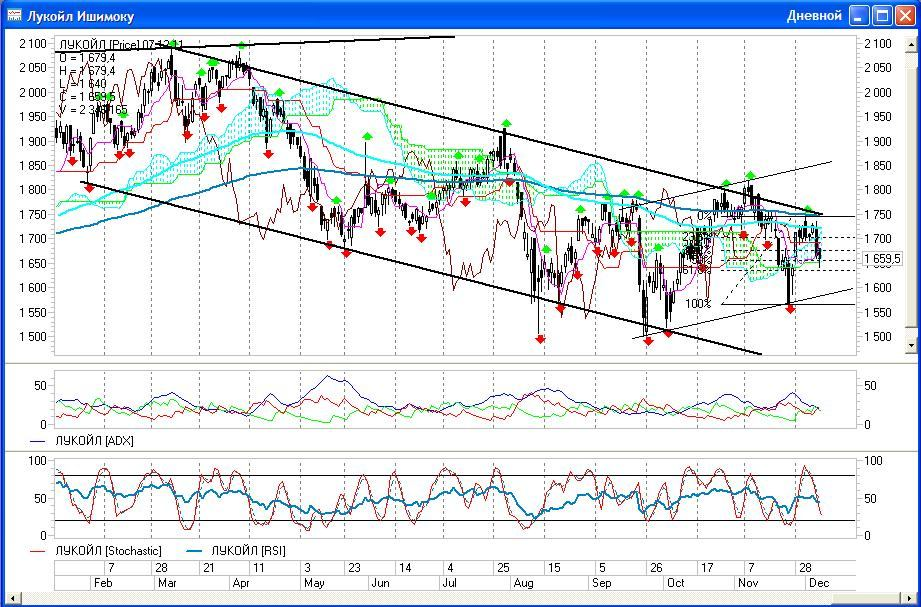This screenshot has height=607, width=921.
Task: Click the chart window icon in title bar
Action: 13,16
